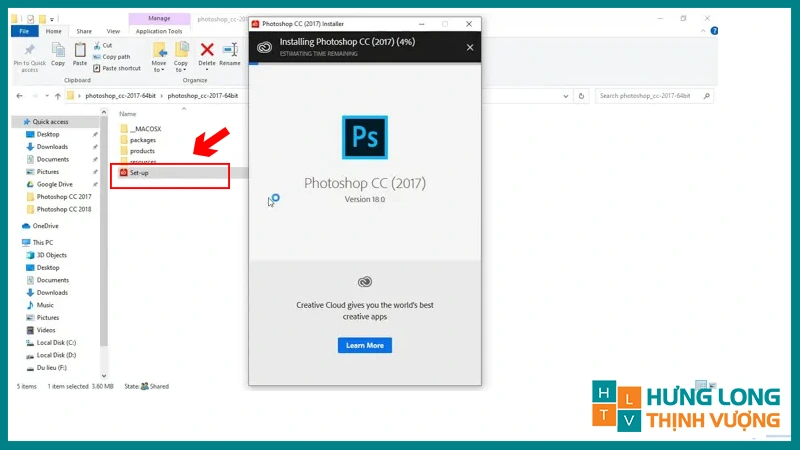The height and width of the screenshot is (450, 800).
Task: Select OneDrive in navigation pane
Action: (x=45, y=226)
